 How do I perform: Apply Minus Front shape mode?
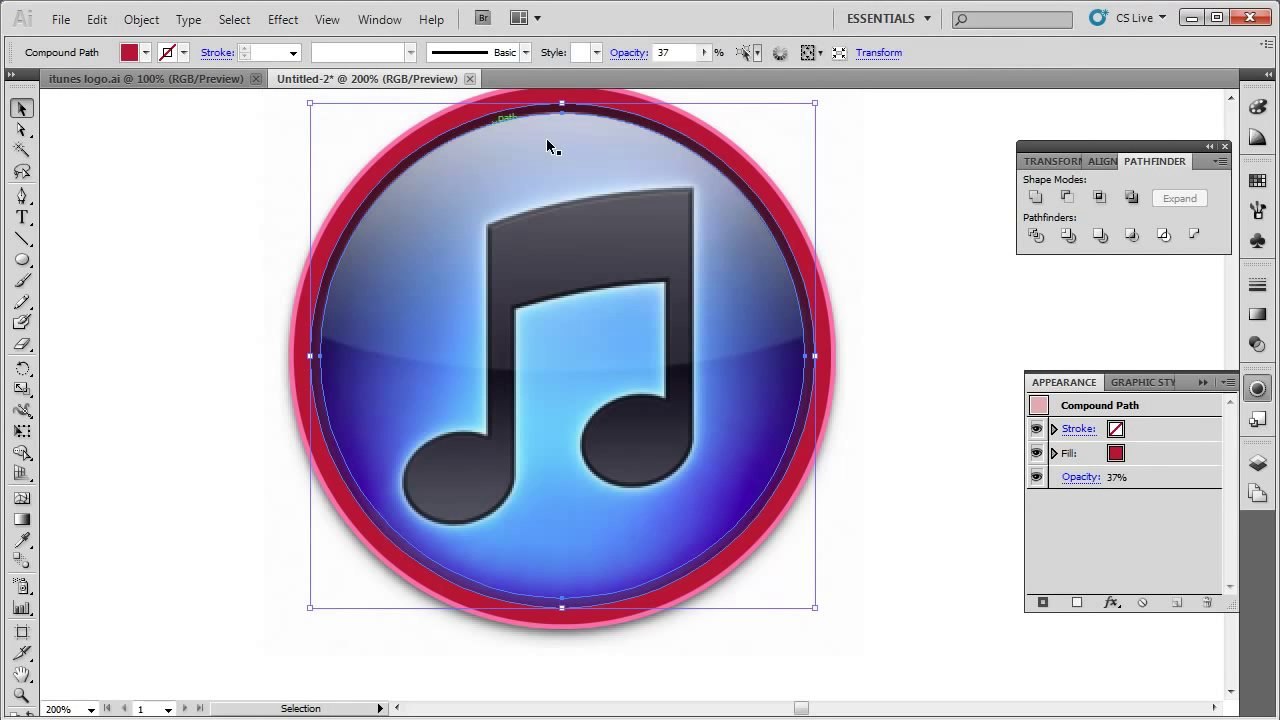point(1067,197)
